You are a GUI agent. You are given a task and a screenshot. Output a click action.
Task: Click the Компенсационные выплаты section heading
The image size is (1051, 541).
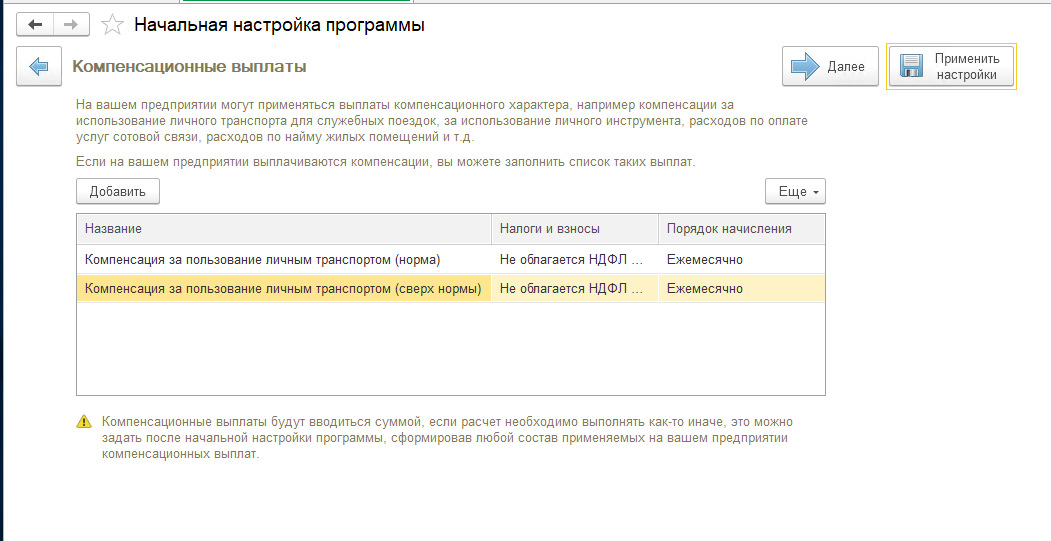point(189,66)
